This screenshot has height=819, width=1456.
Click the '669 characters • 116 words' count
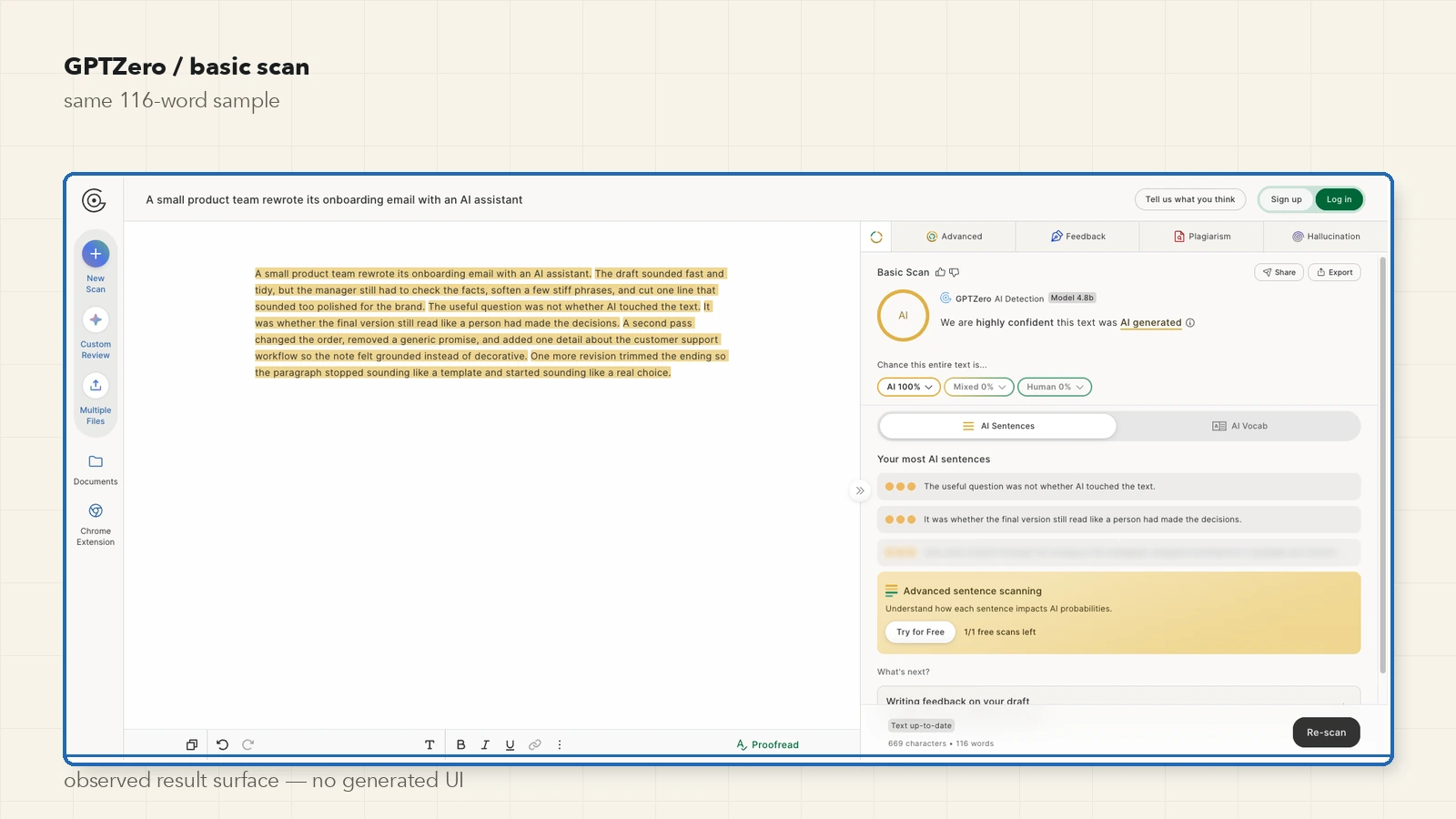click(x=941, y=743)
